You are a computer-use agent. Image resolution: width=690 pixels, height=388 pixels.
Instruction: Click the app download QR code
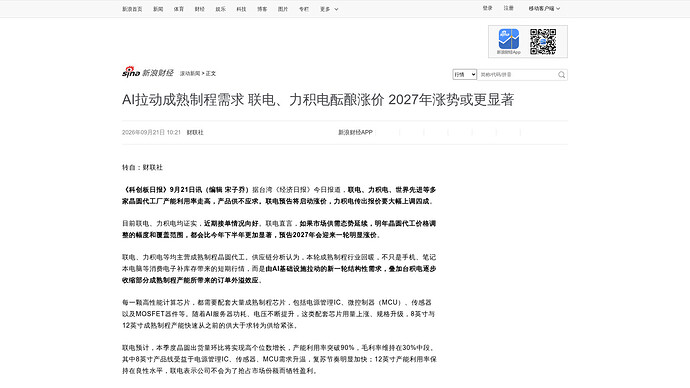pyautogui.click(x=543, y=41)
